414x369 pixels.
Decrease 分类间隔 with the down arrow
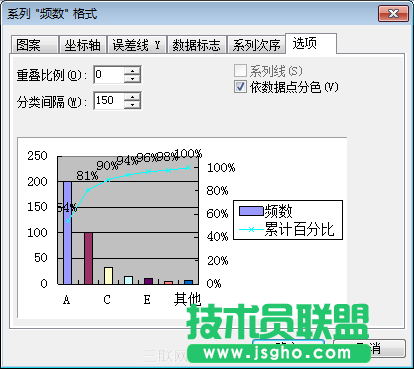tap(132, 105)
